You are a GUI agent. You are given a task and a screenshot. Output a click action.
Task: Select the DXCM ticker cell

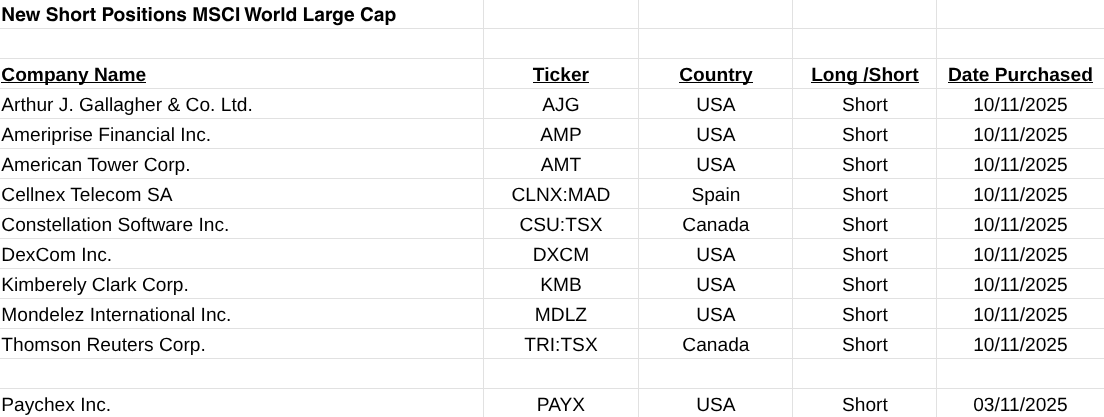[x=561, y=255]
